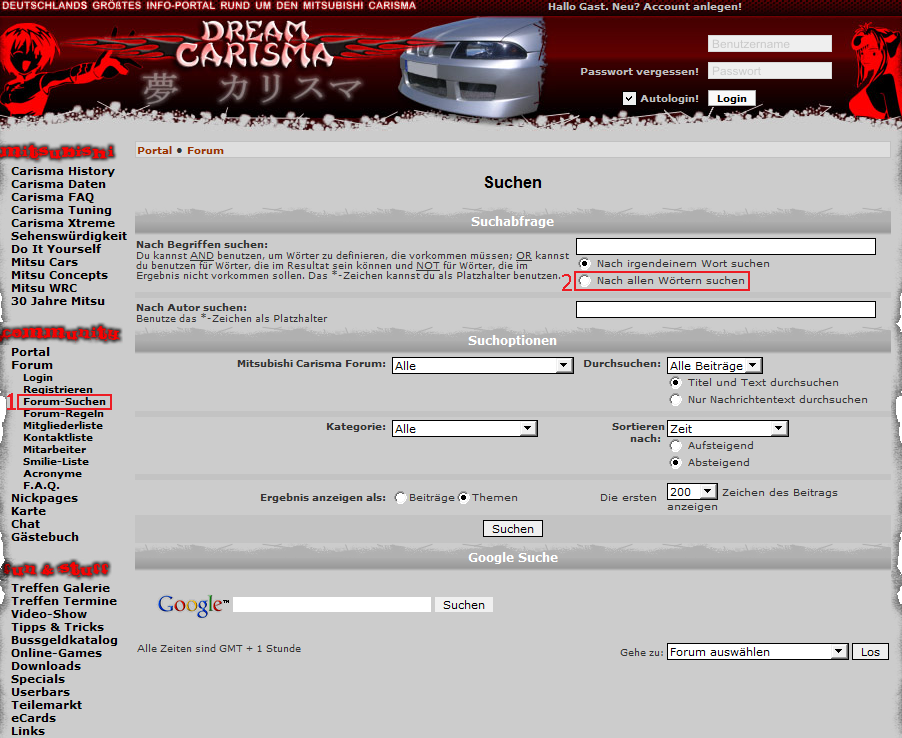Click the Login button

732,98
